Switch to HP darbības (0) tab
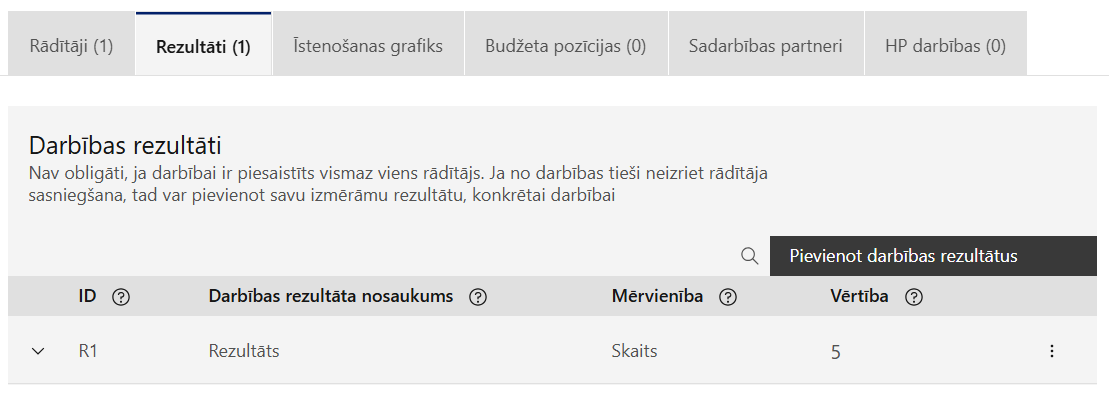This screenshot has width=1109, height=397. [945, 44]
